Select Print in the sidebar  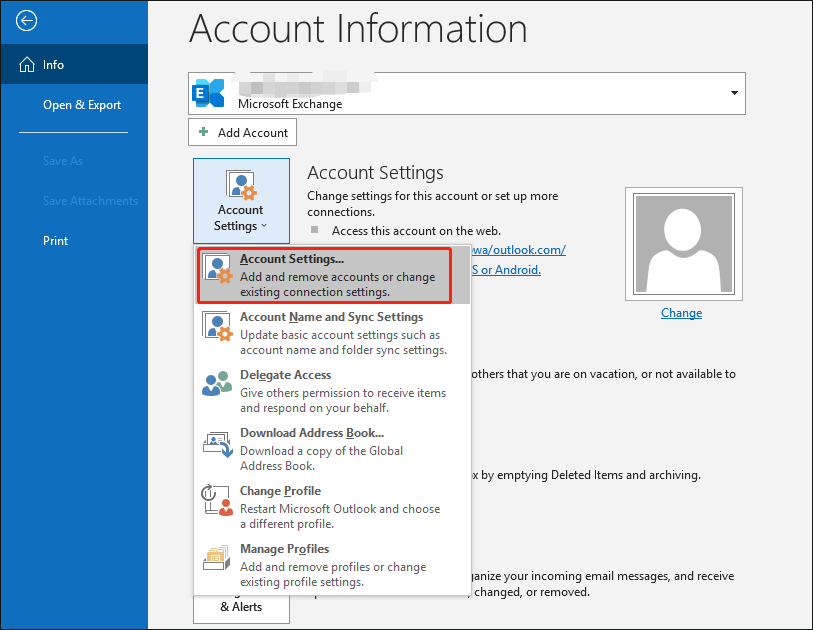(56, 241)
